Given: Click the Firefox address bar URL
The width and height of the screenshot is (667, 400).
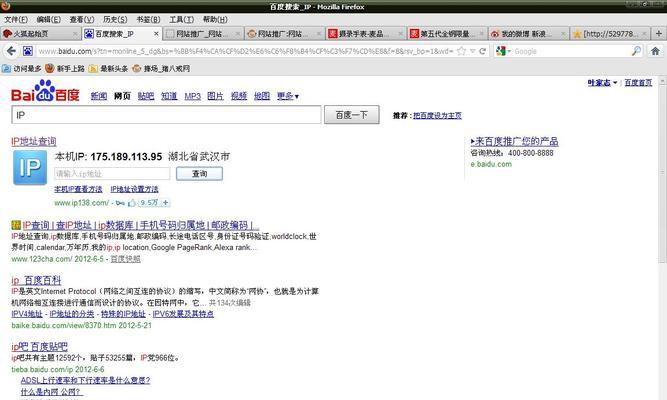Looking at the screenshot, I should [x=246, y=51].
